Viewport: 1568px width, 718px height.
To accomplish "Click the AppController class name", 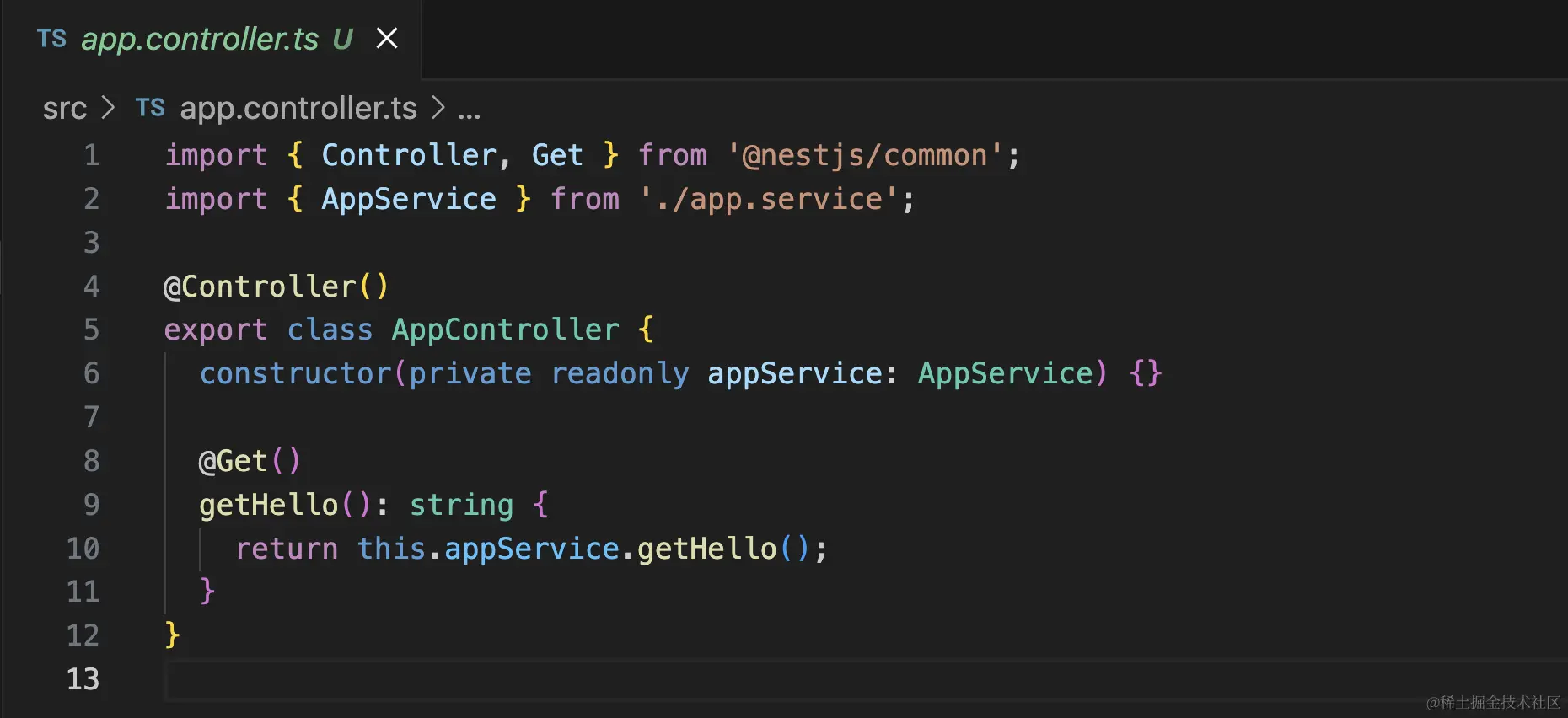I will [505, 330].
